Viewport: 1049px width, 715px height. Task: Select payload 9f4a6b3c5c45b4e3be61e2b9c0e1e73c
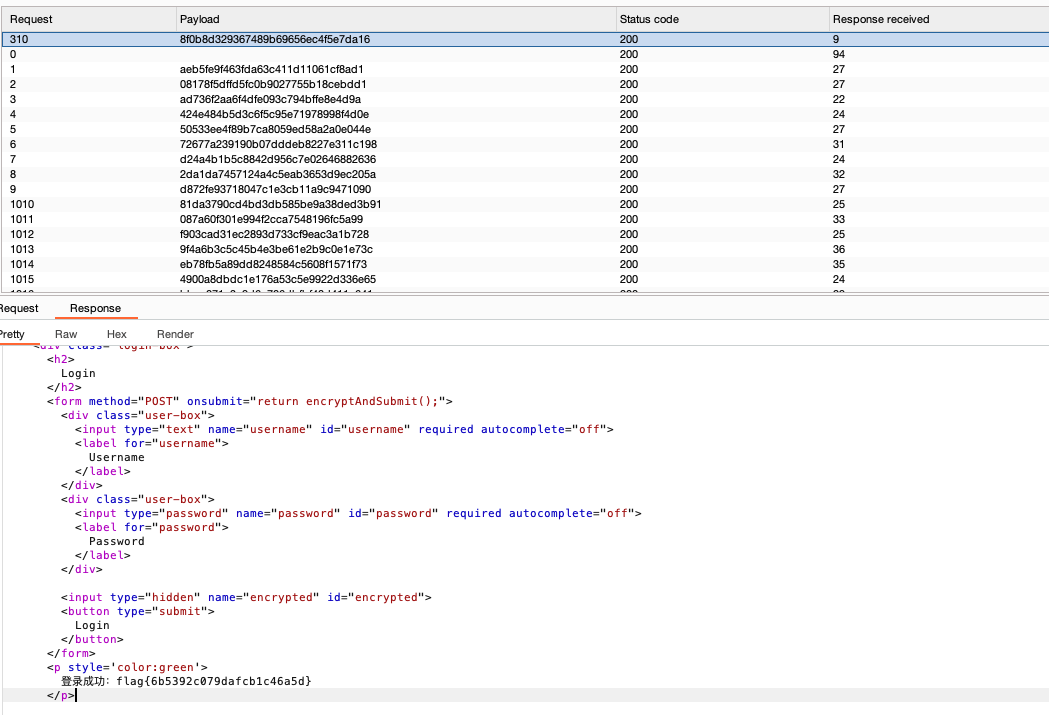(x=276, y=249)
